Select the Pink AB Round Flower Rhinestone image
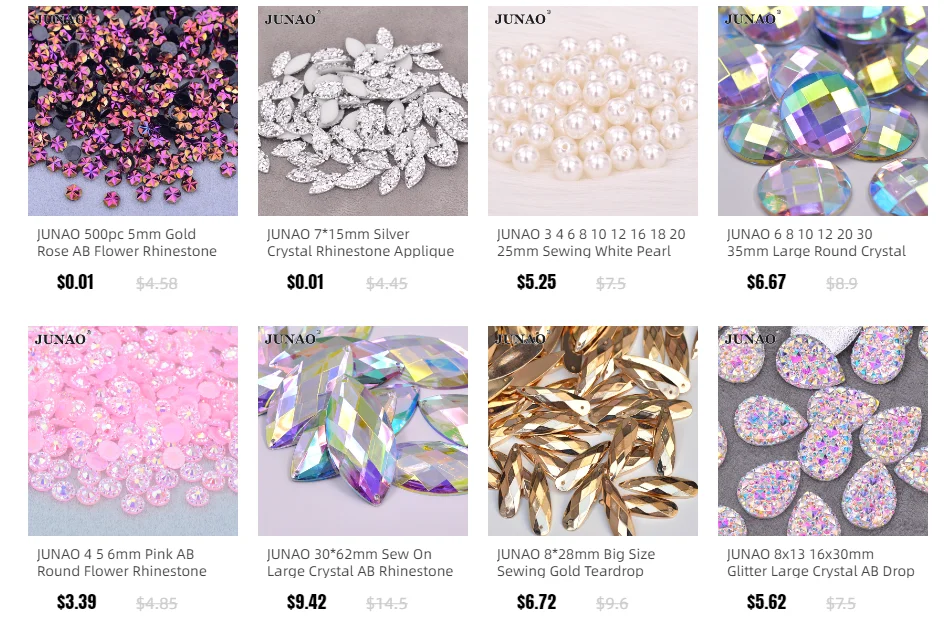 tap(132, 431)
